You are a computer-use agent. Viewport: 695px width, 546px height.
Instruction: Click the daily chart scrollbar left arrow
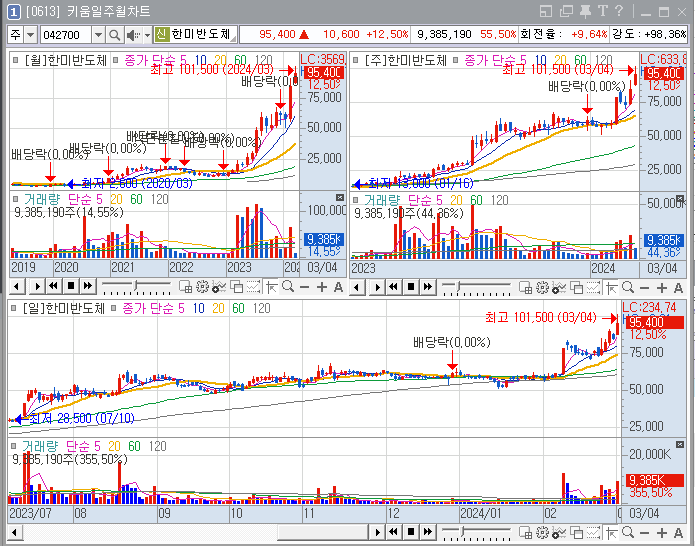pyautogui.click(x=14, y=532)
